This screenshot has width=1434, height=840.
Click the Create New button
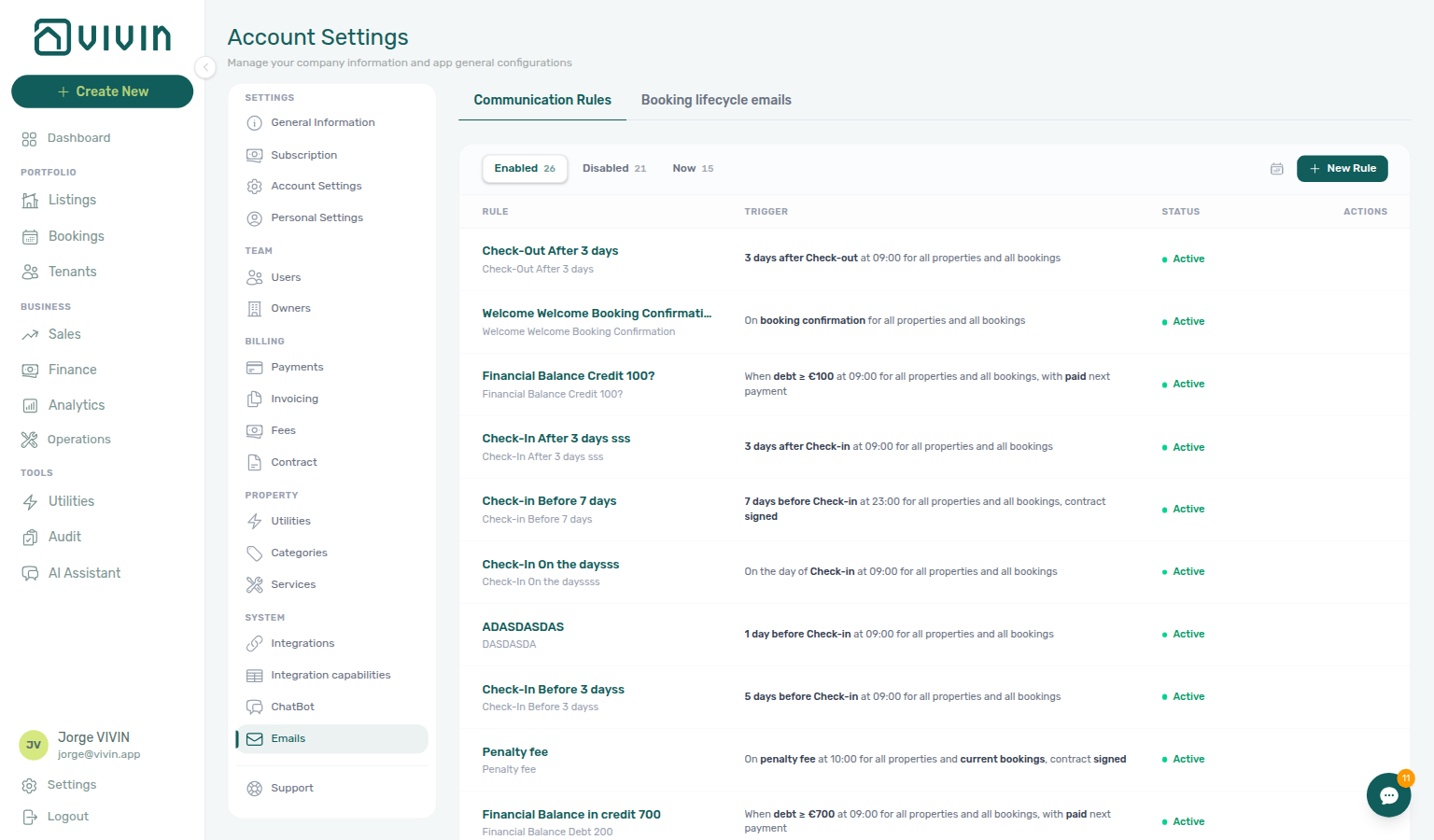(103, 91)
